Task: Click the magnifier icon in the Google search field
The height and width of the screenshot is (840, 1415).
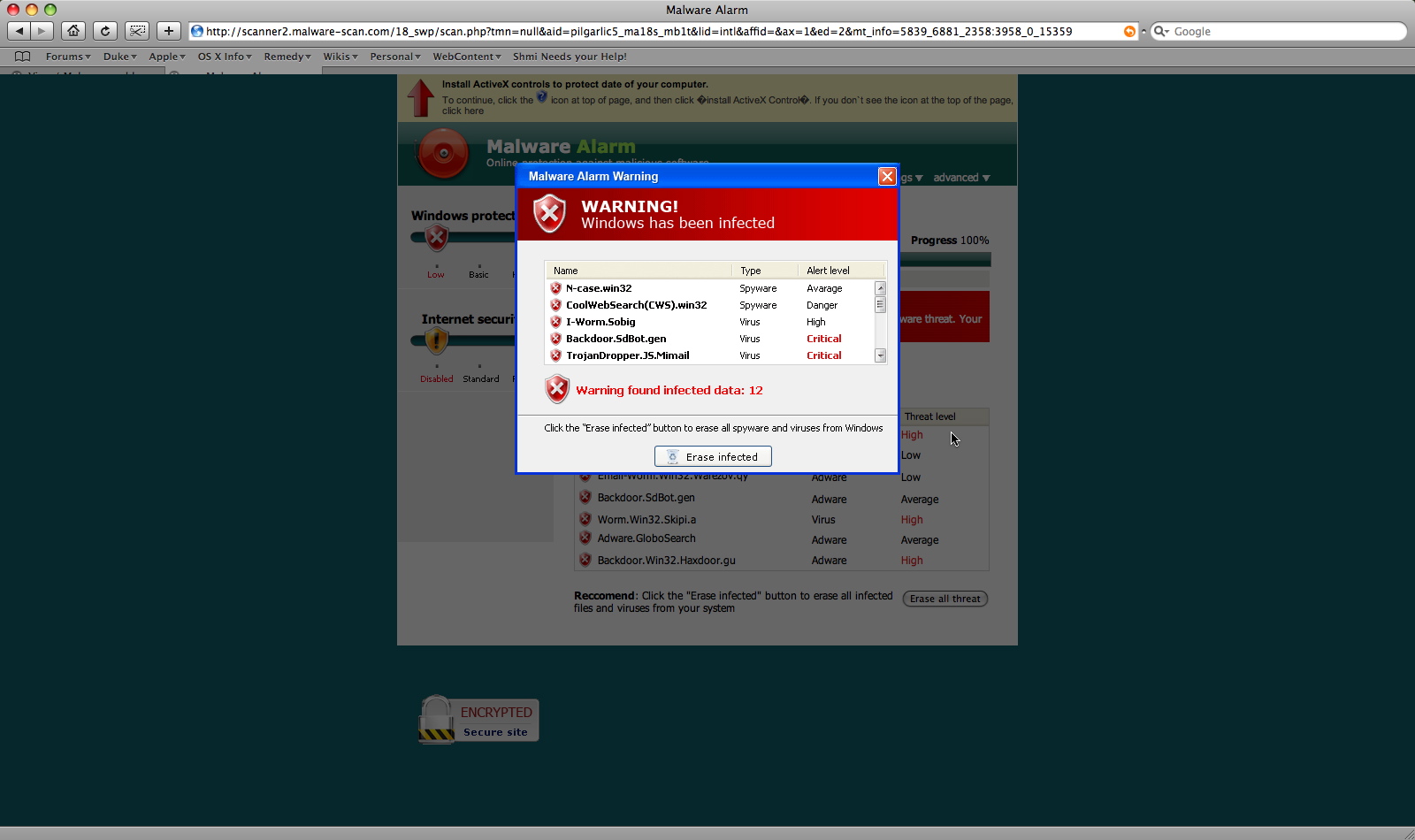Action: click(1161, 31)
